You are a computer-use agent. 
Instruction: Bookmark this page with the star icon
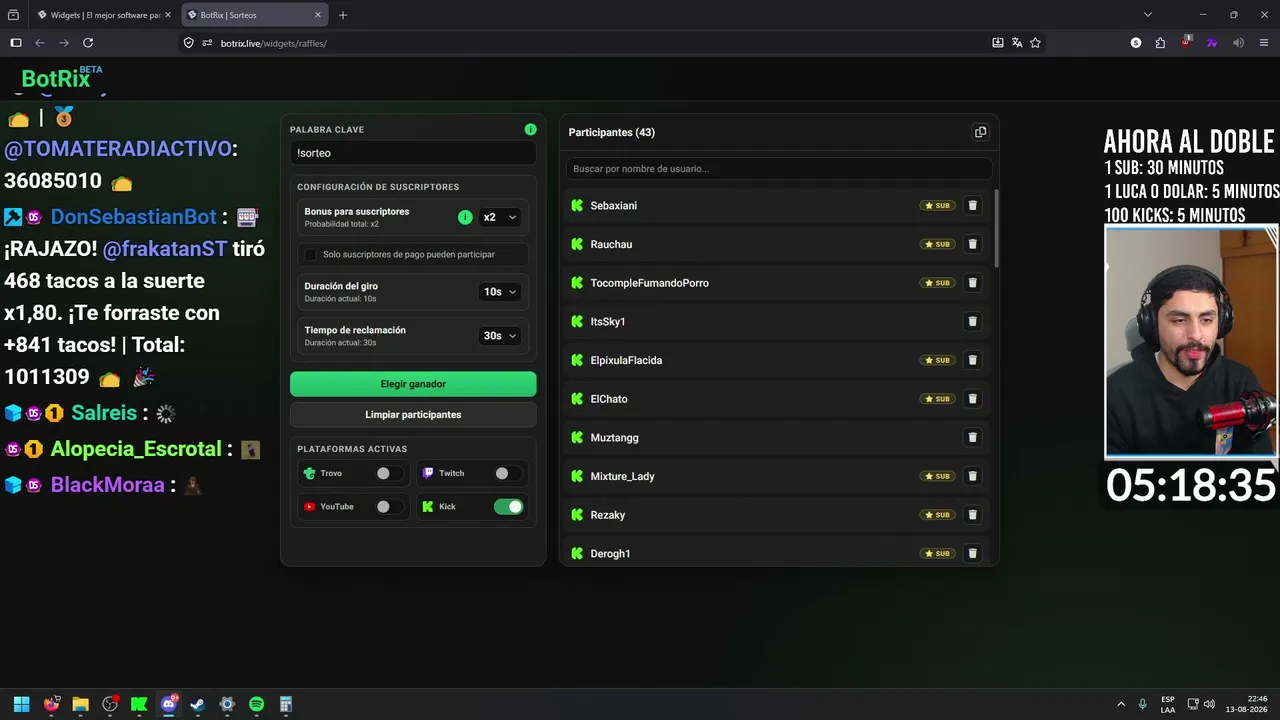pos(1035,43)
